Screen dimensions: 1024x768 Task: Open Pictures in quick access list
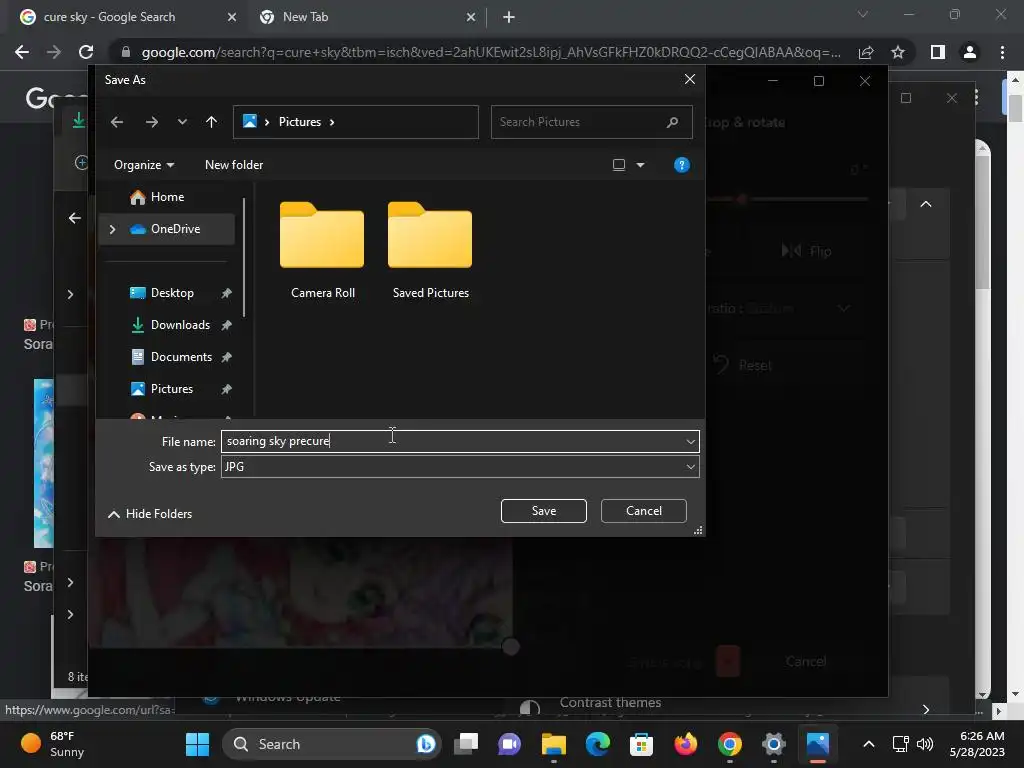point(172,389)
